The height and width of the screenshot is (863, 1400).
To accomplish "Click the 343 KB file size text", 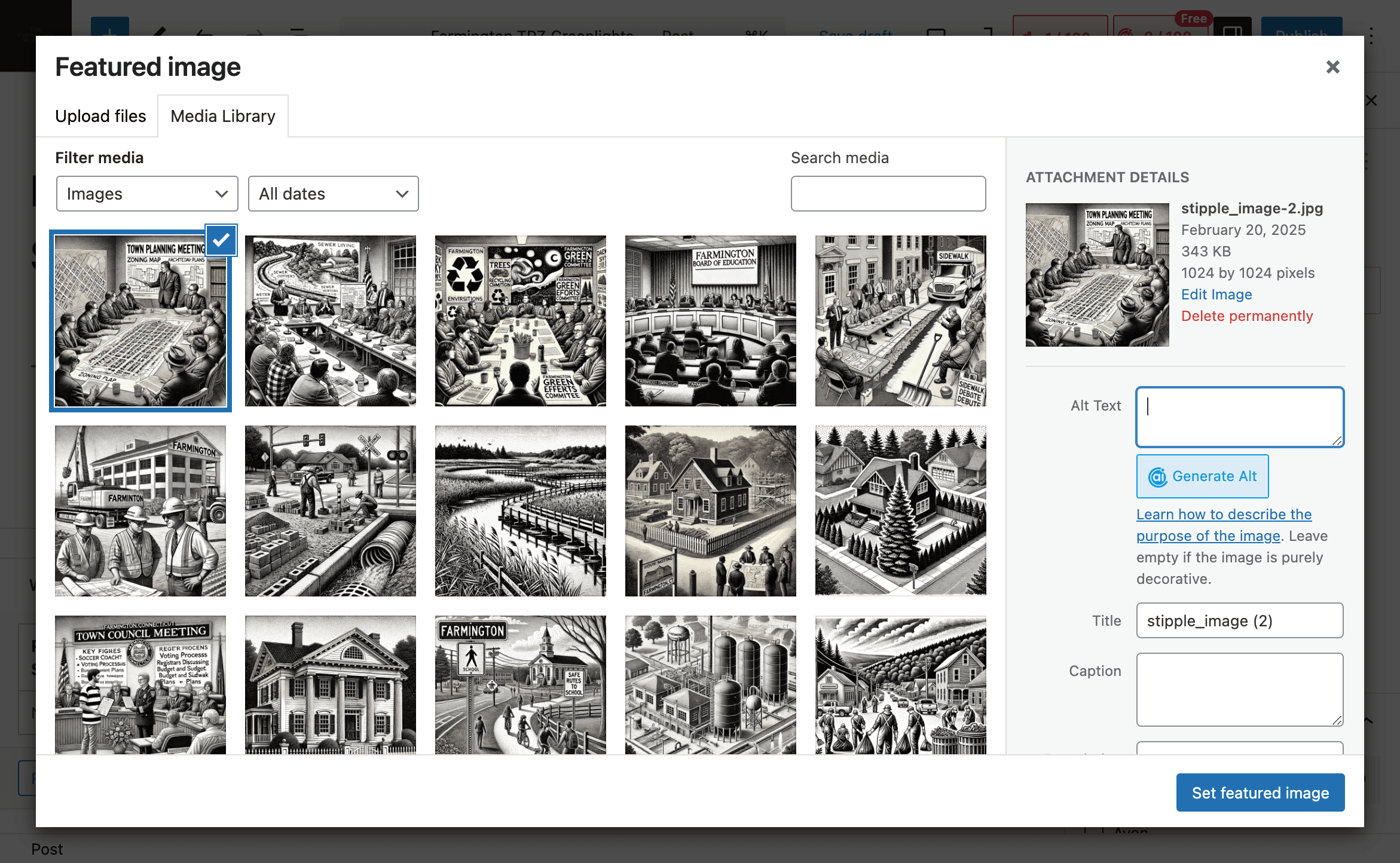I will (x=1206, y=252).
